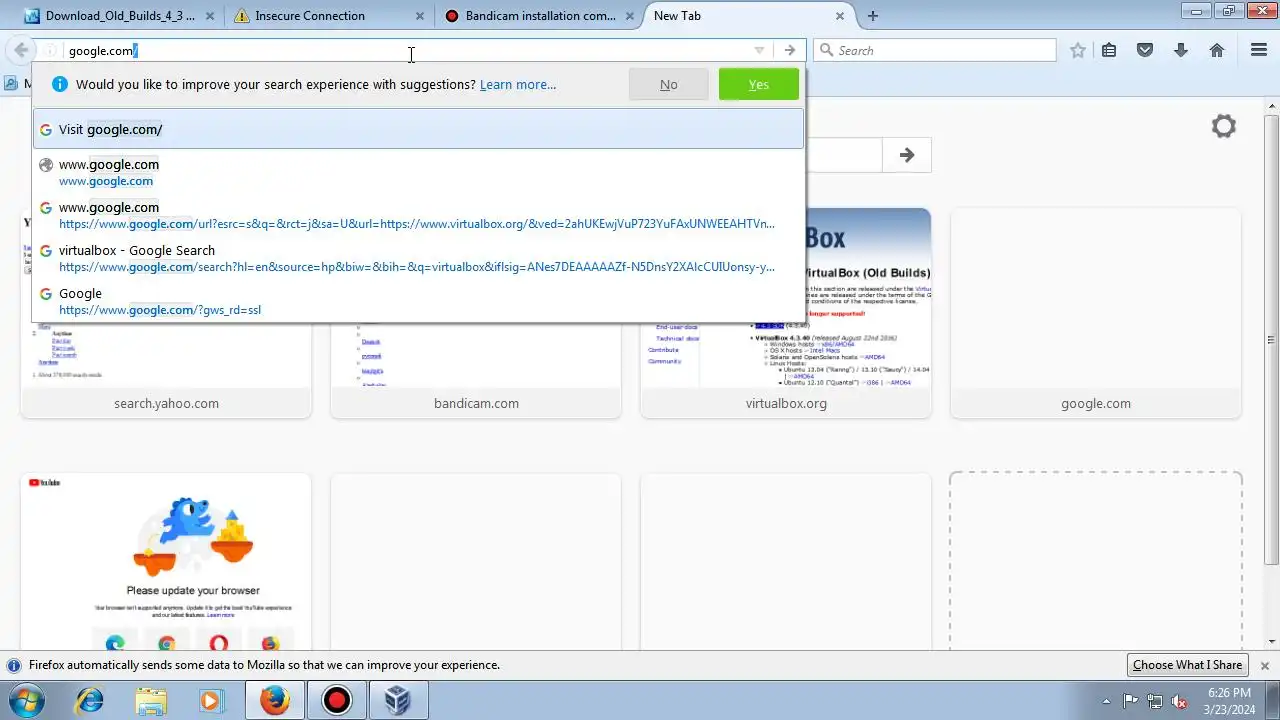
Task: Click the back arrow navigation button
Action: [x=21, y=50]
